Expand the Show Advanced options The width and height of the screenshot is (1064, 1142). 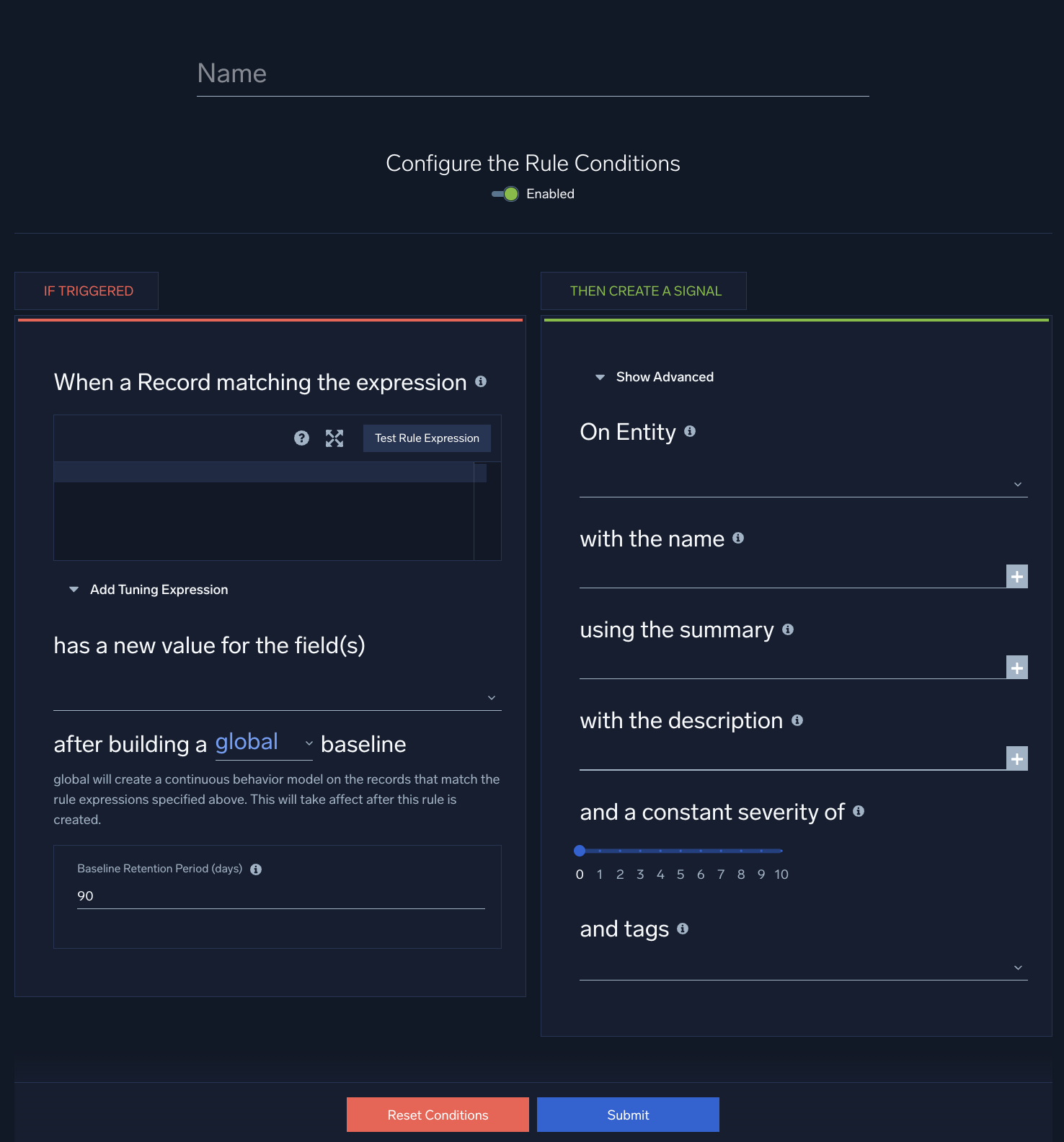[x=655, y=377]
